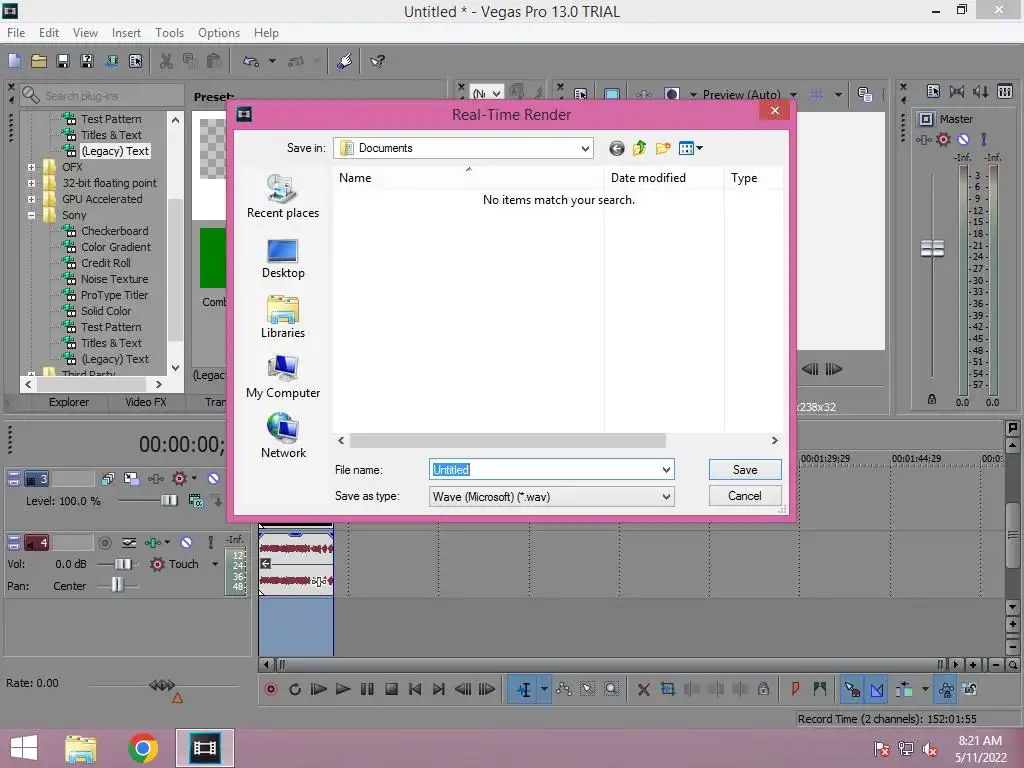Viewport: 1024px width, 768px height.
Task: Open Network location in save dialog
Action: click(x=283, y=436)
